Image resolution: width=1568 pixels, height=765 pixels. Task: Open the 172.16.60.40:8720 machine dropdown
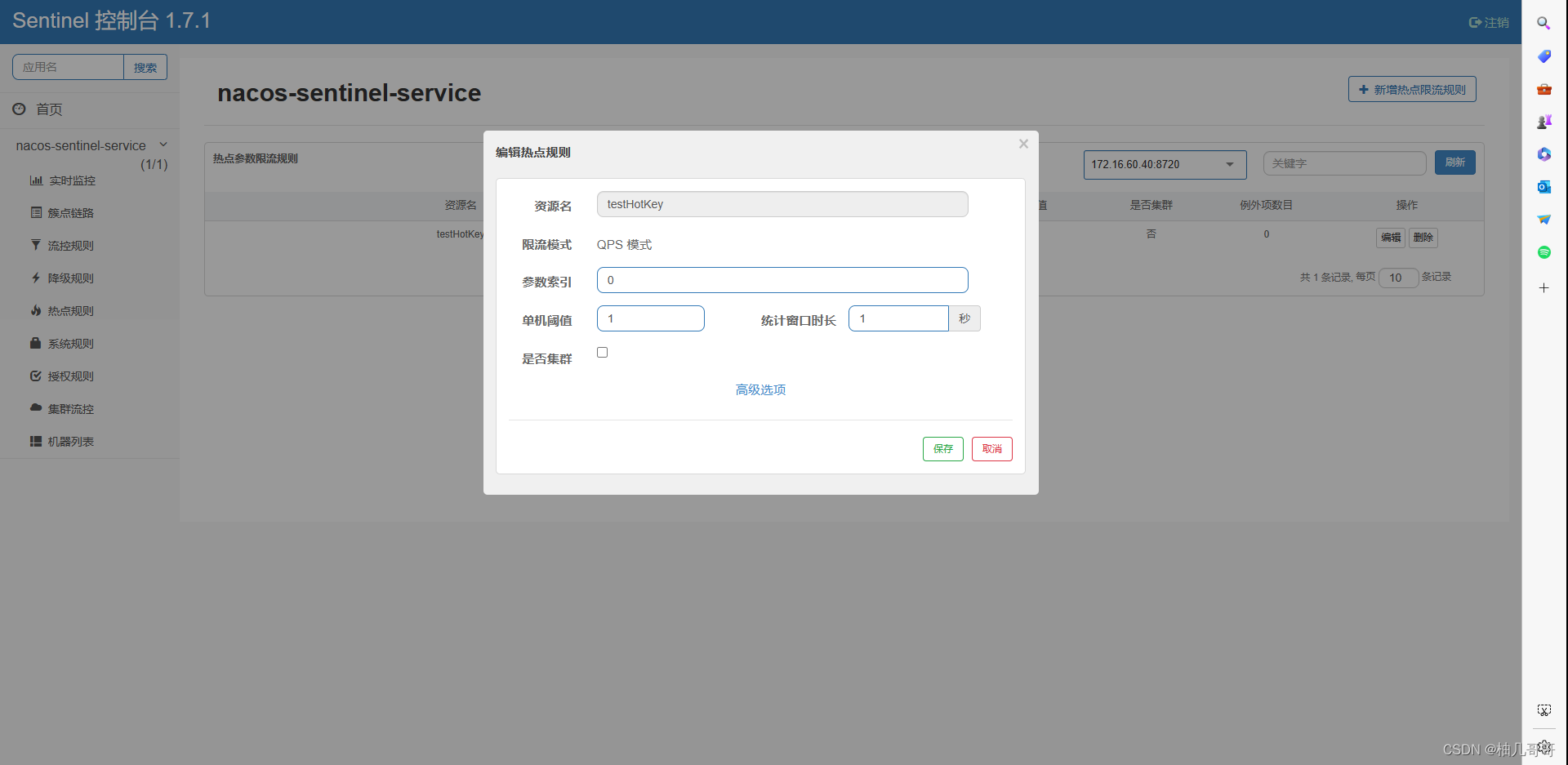click(1165, 164)
